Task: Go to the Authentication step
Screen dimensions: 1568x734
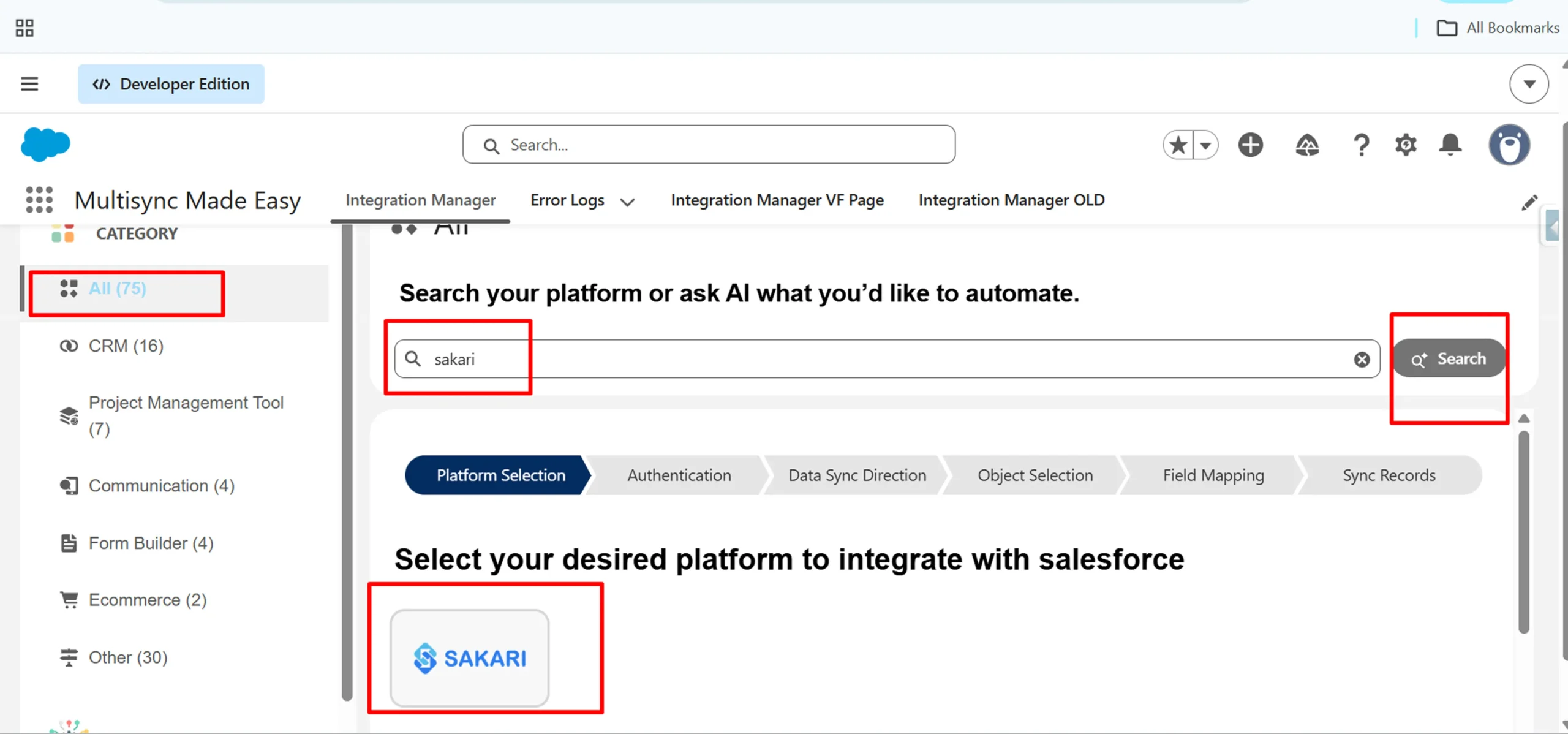Action: [x=679, y=475]
